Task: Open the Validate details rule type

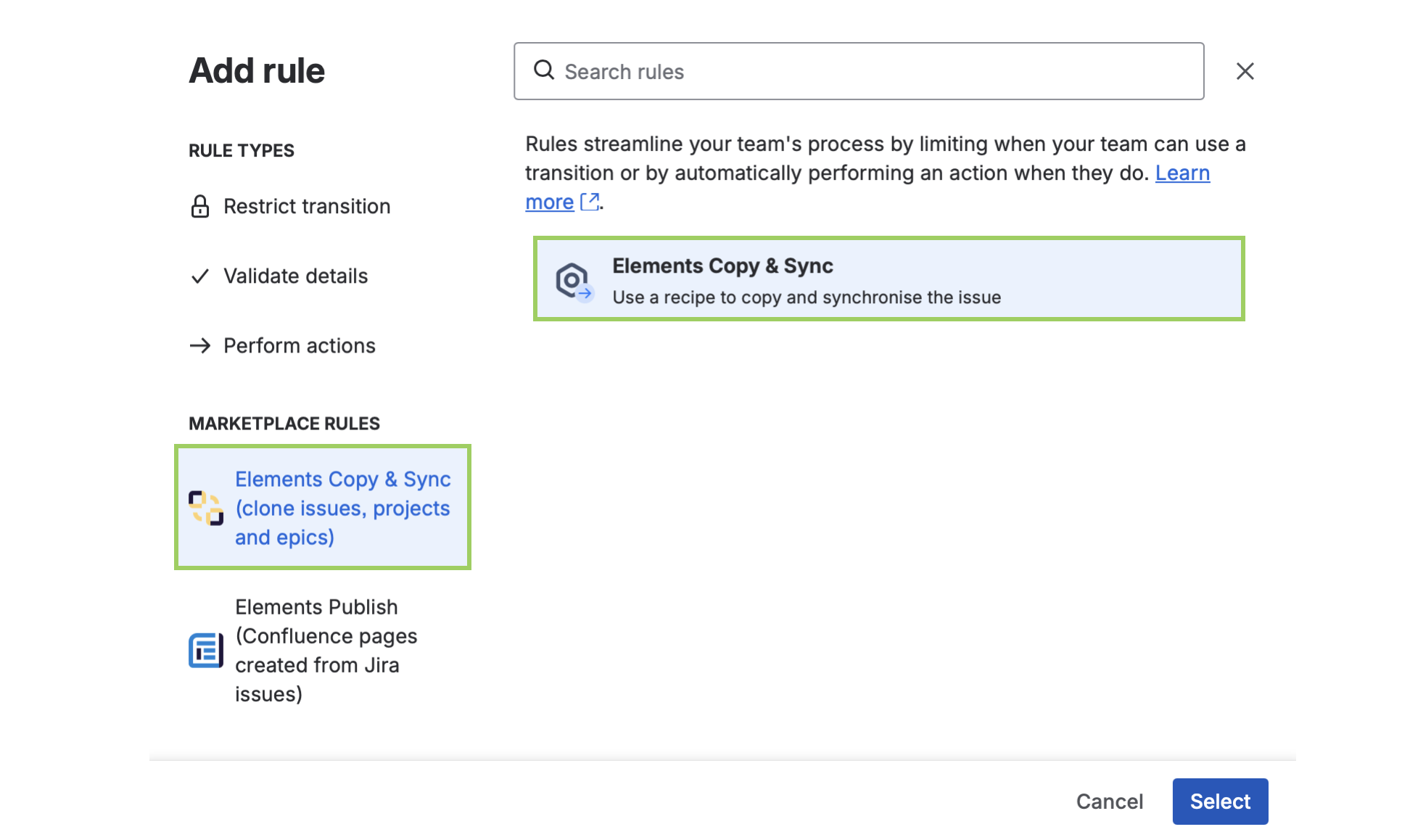Action: (x=295, y=276)
